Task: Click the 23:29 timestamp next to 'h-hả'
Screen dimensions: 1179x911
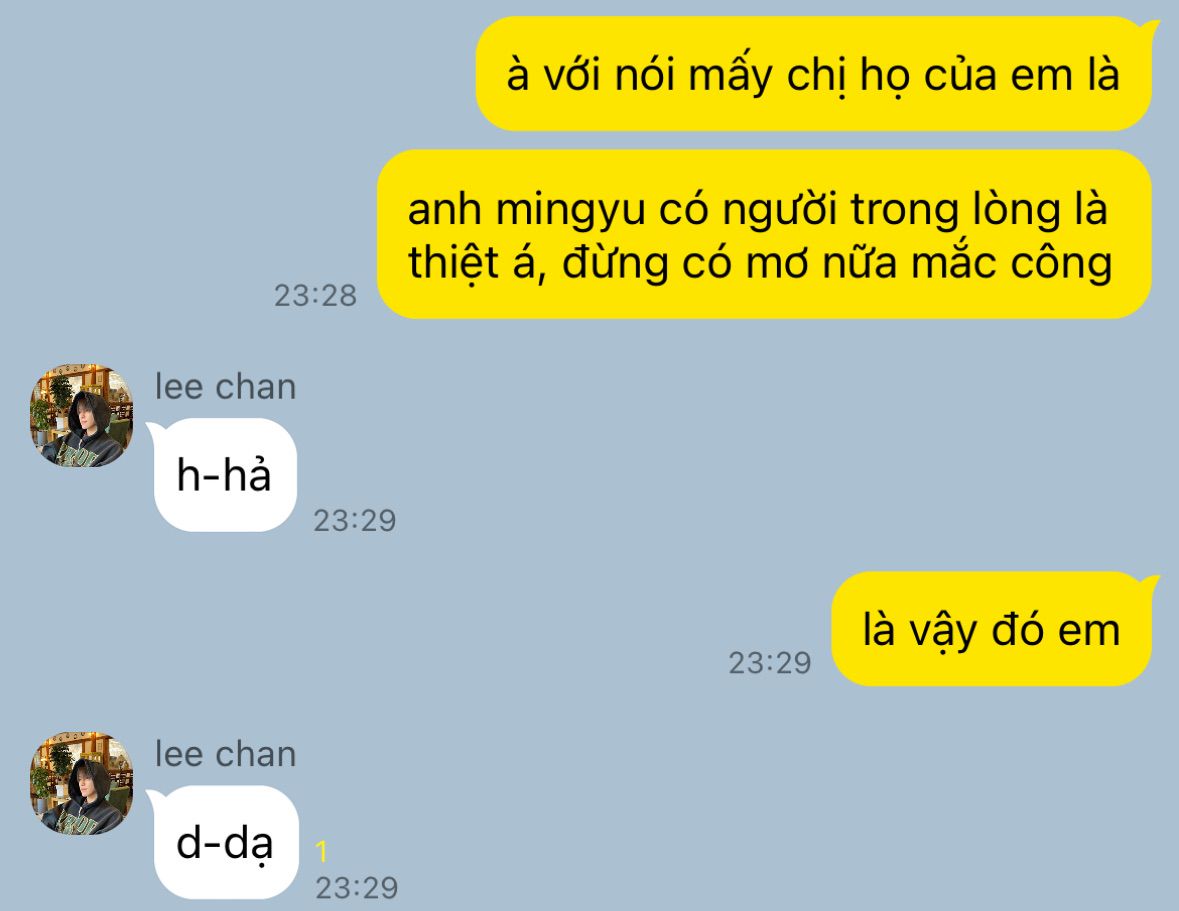Action: pos(355,520)
